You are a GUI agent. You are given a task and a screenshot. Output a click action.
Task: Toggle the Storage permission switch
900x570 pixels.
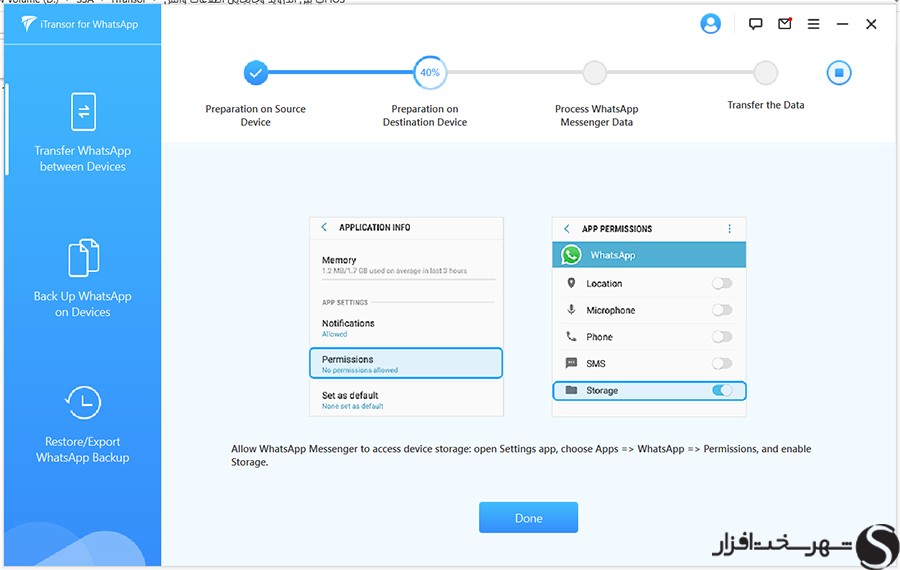click(722, 390)
